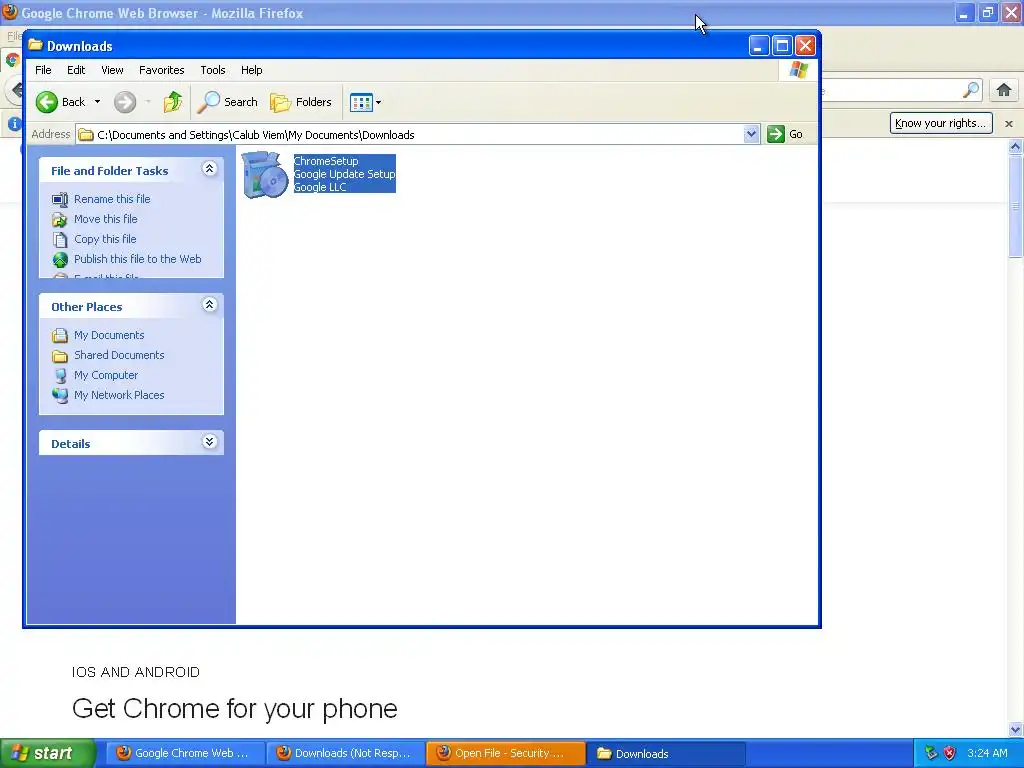Click the Windows flag logo in toolbar

coord(798,70)
